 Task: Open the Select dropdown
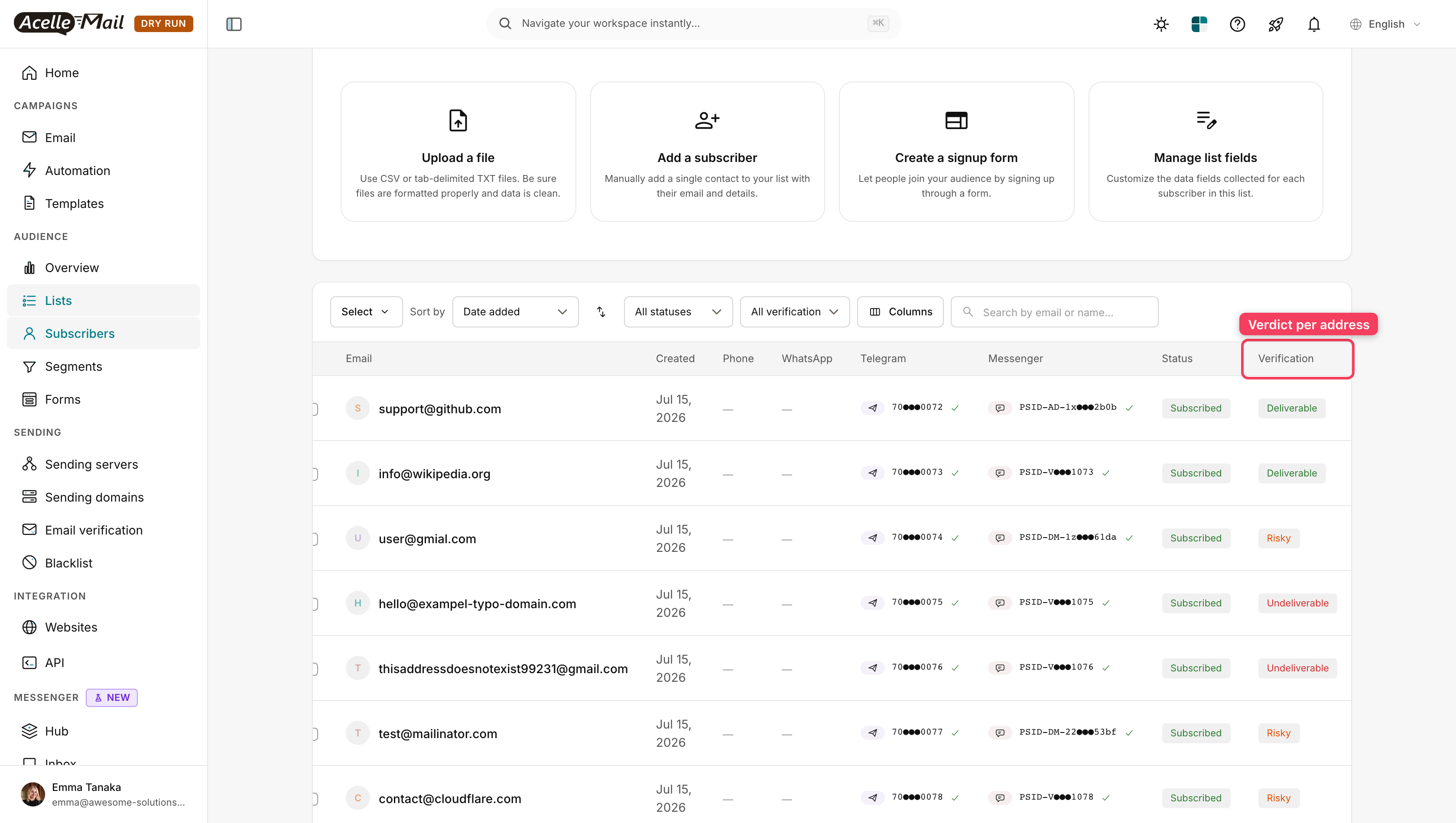(366, 311)
